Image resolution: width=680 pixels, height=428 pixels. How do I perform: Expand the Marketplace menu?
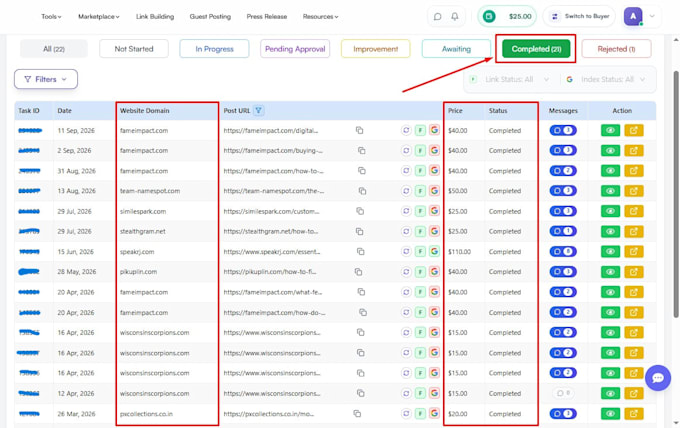pos(98,16)
